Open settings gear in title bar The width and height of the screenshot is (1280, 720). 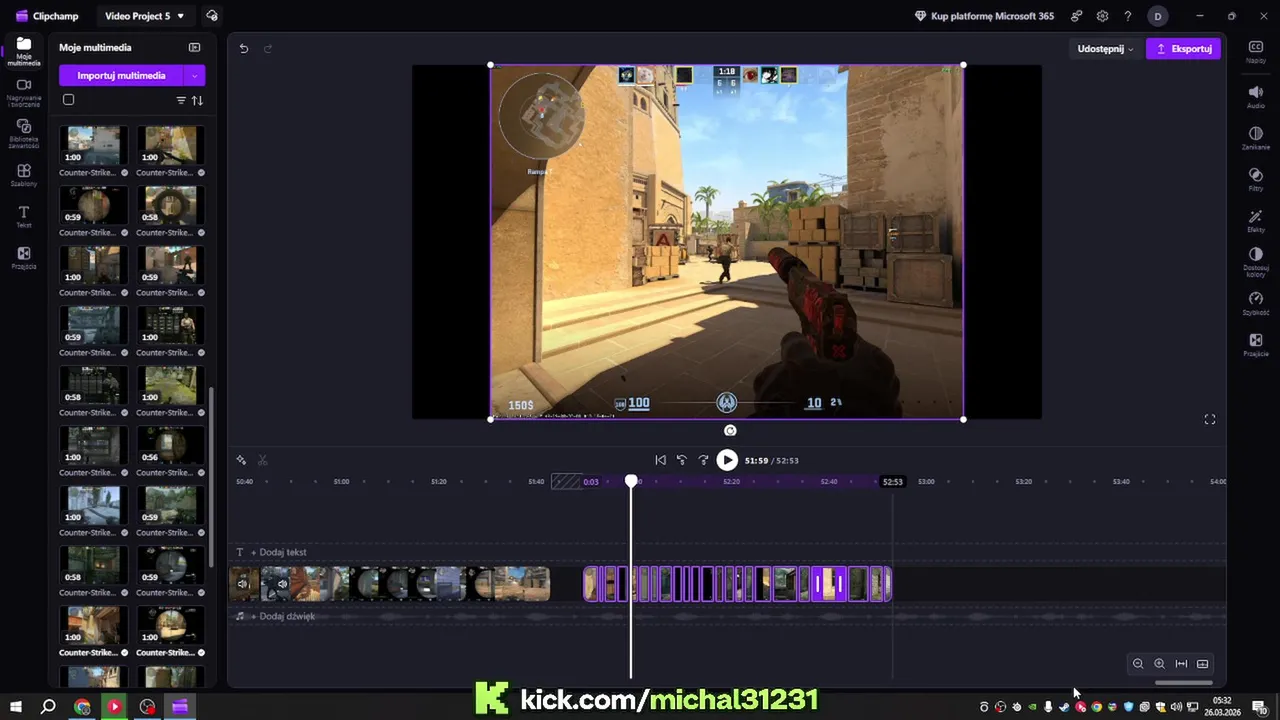click(x=1102, y=16)
